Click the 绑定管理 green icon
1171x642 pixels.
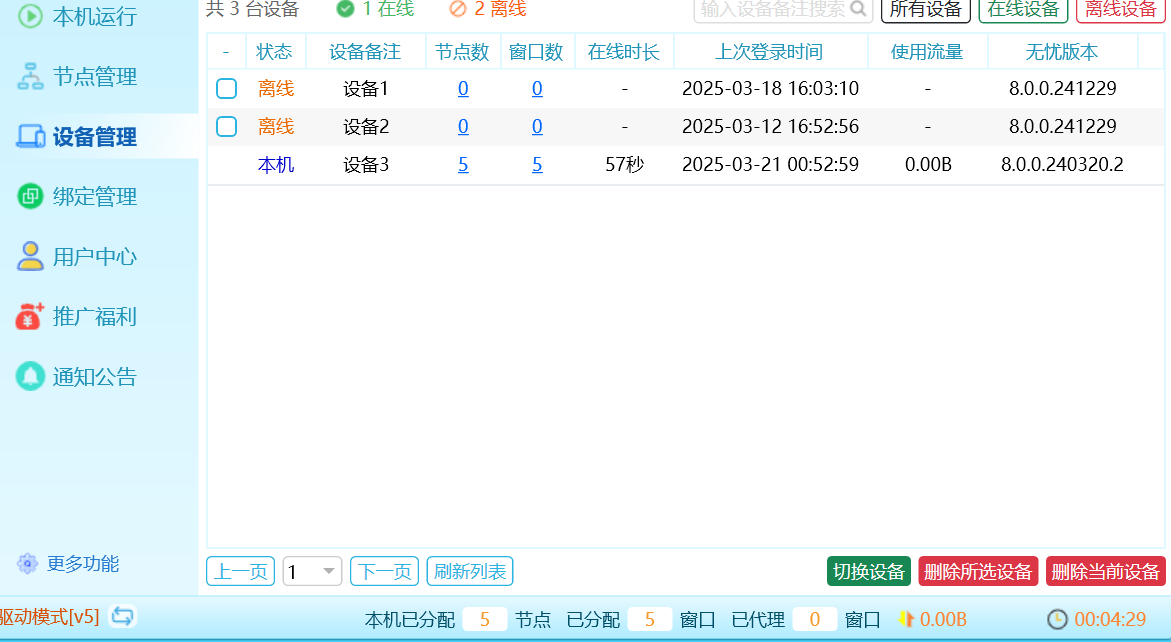click(31, 197)
